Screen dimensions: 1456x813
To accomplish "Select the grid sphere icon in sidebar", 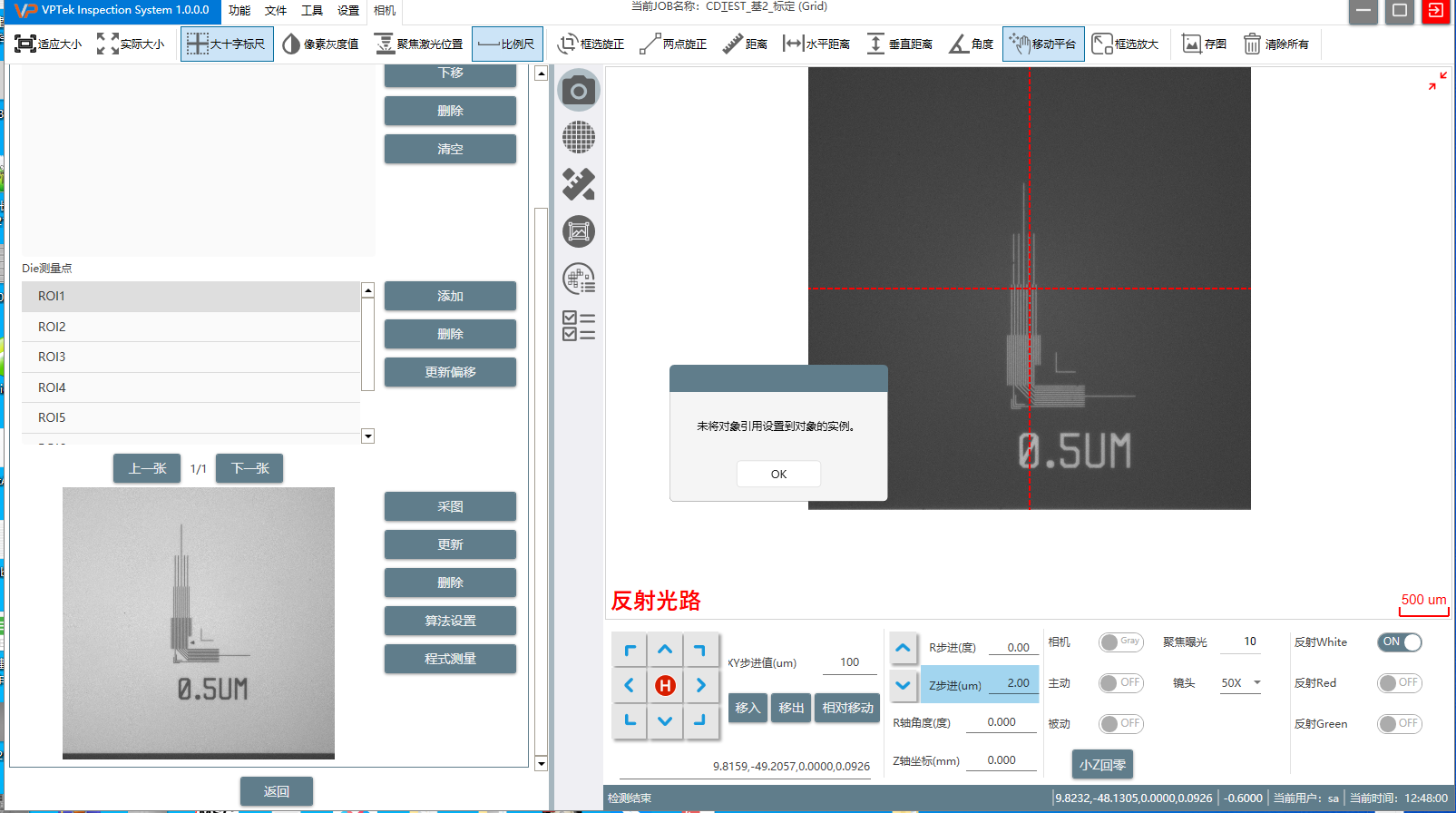I will tap(578, 138).
